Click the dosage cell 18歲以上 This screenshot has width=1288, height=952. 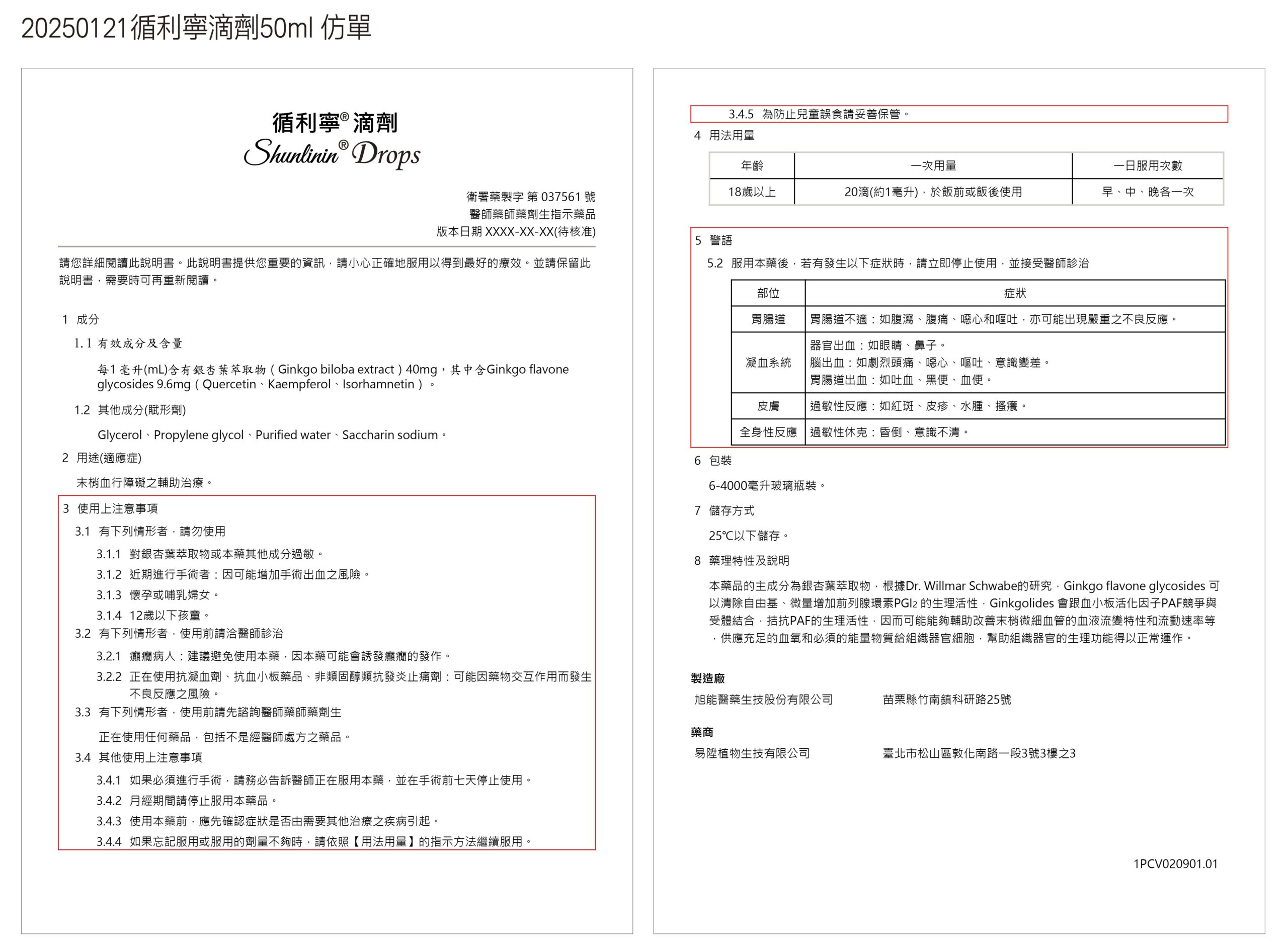pos(752,192)
